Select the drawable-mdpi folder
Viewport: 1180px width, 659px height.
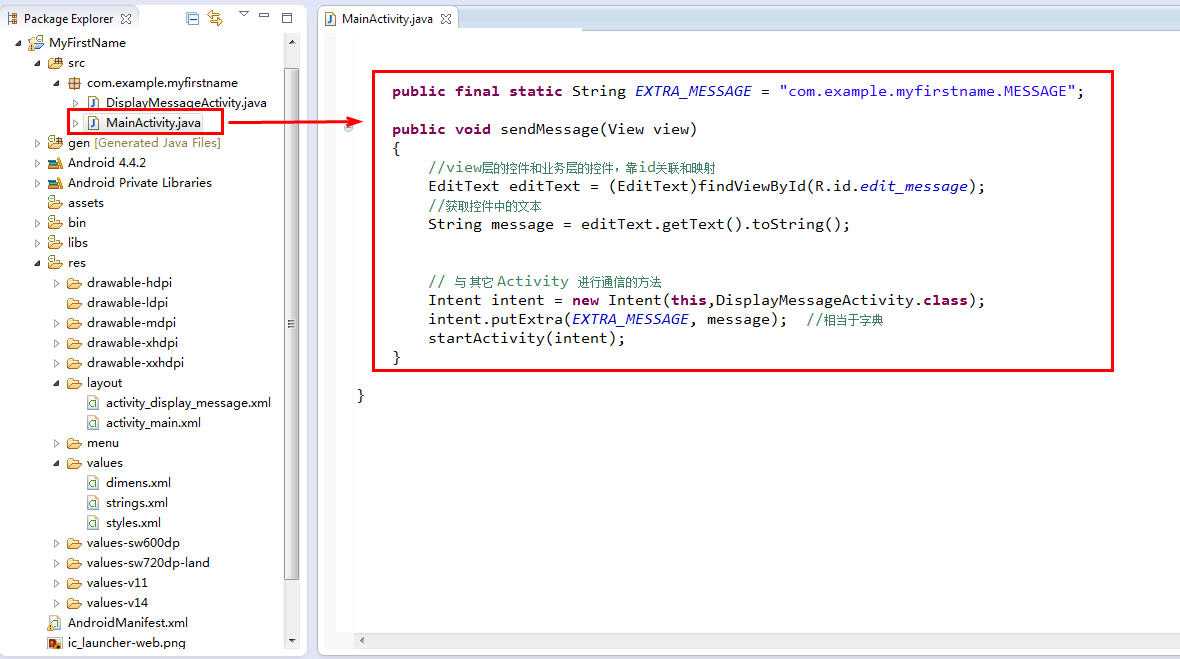pyautogui.click(x=131, y=323)
